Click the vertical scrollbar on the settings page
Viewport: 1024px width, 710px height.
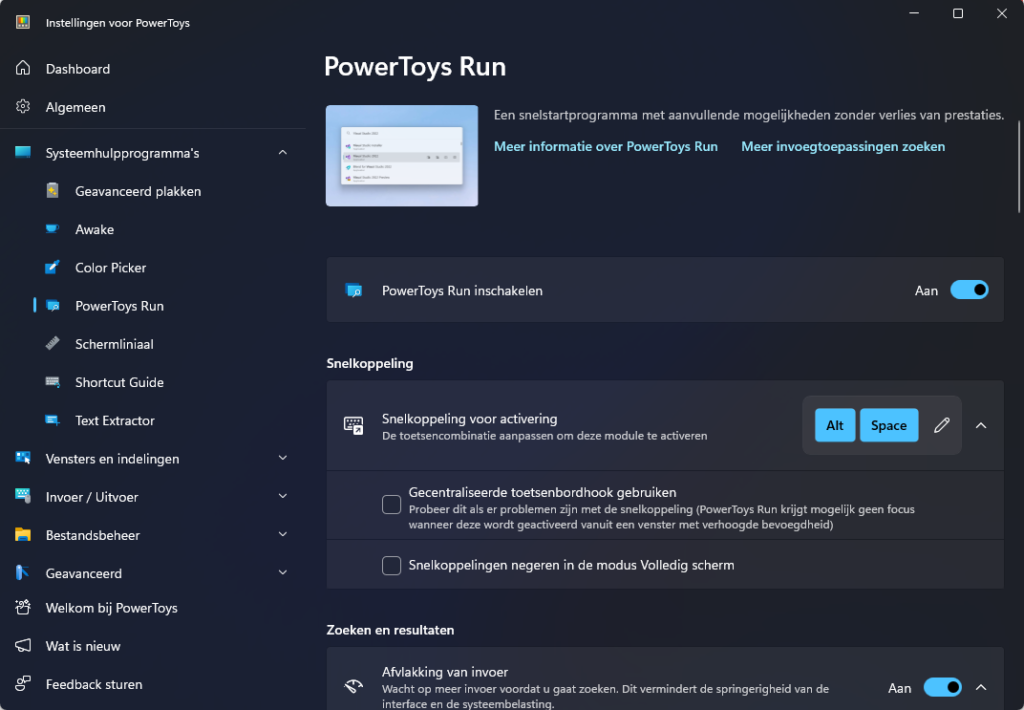pyautogui.click(x=1019, y=166)
